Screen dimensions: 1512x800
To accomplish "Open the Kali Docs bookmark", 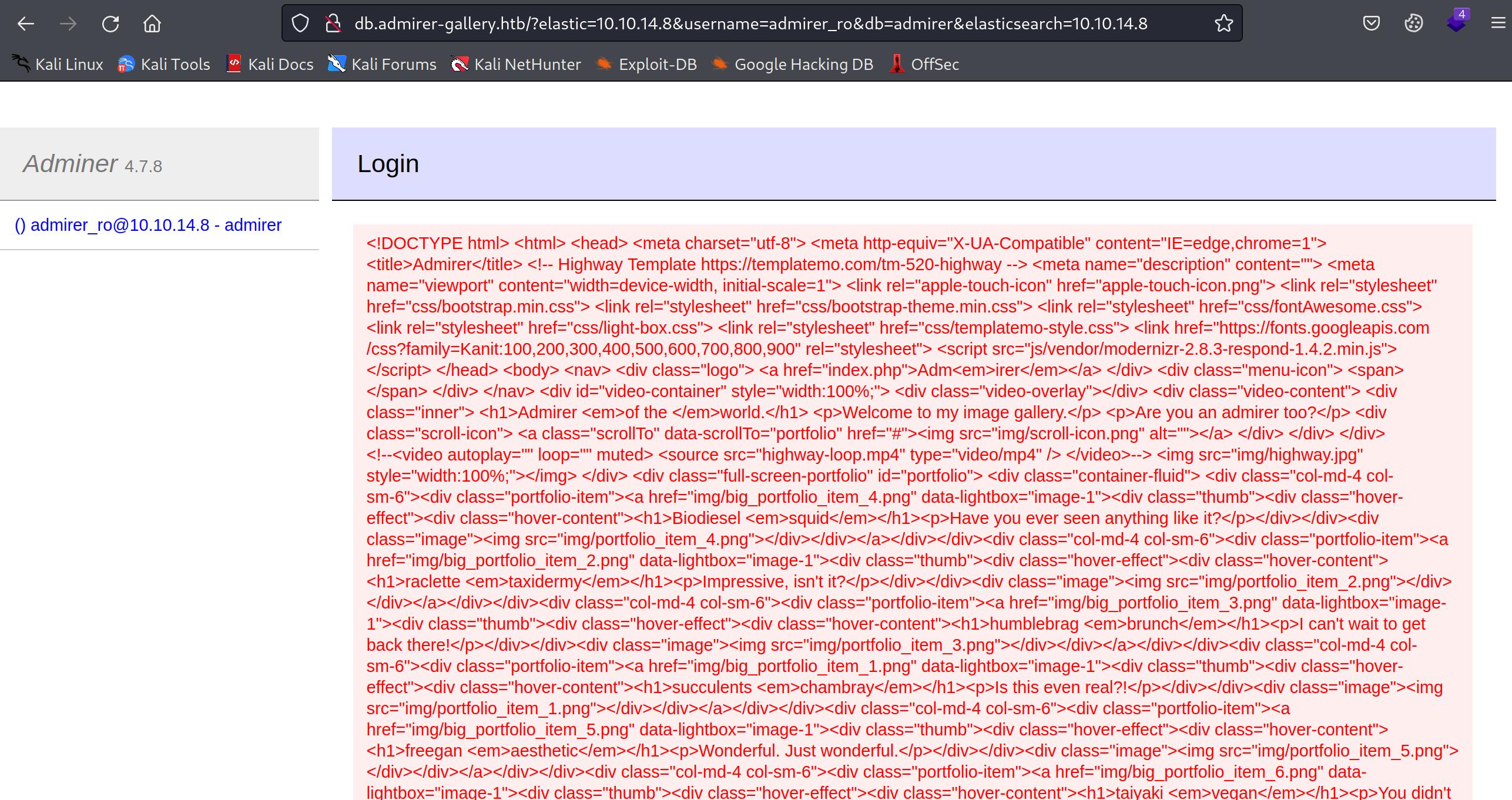I will [270, 64].
